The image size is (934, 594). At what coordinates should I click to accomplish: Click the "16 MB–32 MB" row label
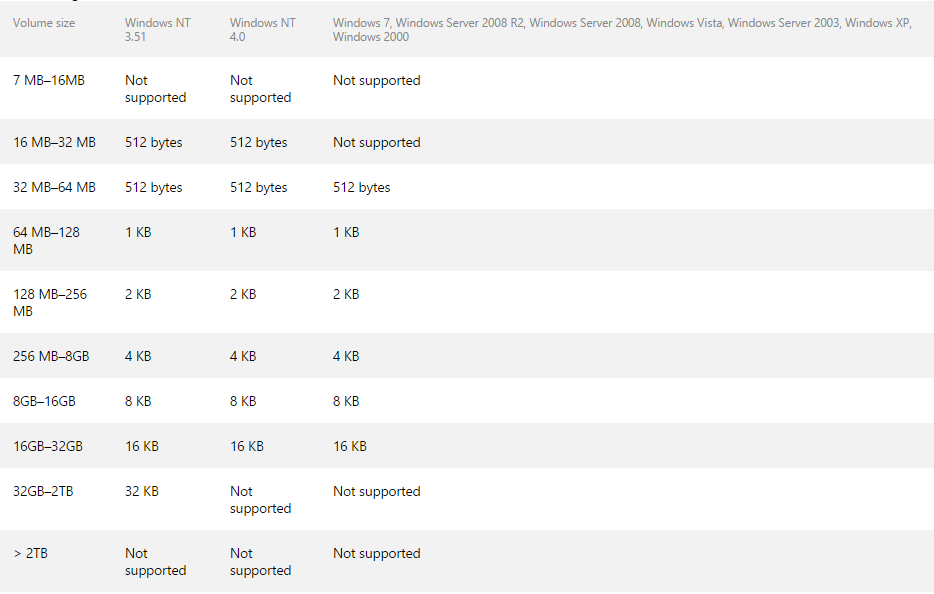pyautogui.click(x=54, y=142)
